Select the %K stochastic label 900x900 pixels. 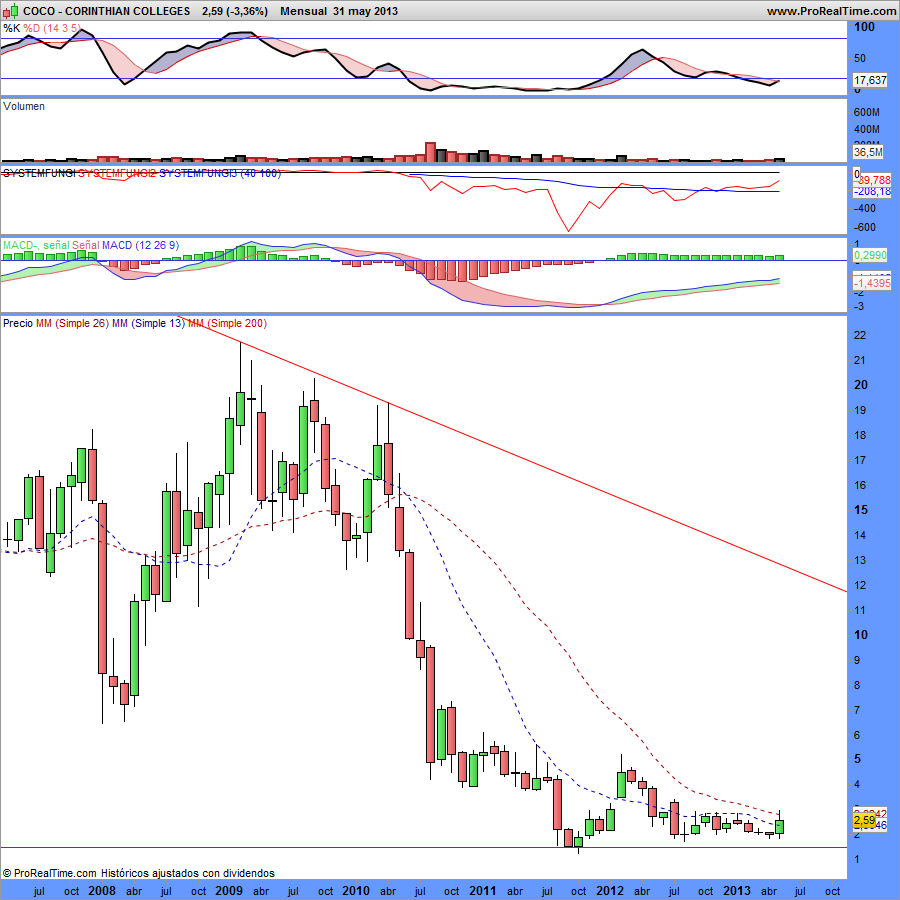(x=11, y=28)
